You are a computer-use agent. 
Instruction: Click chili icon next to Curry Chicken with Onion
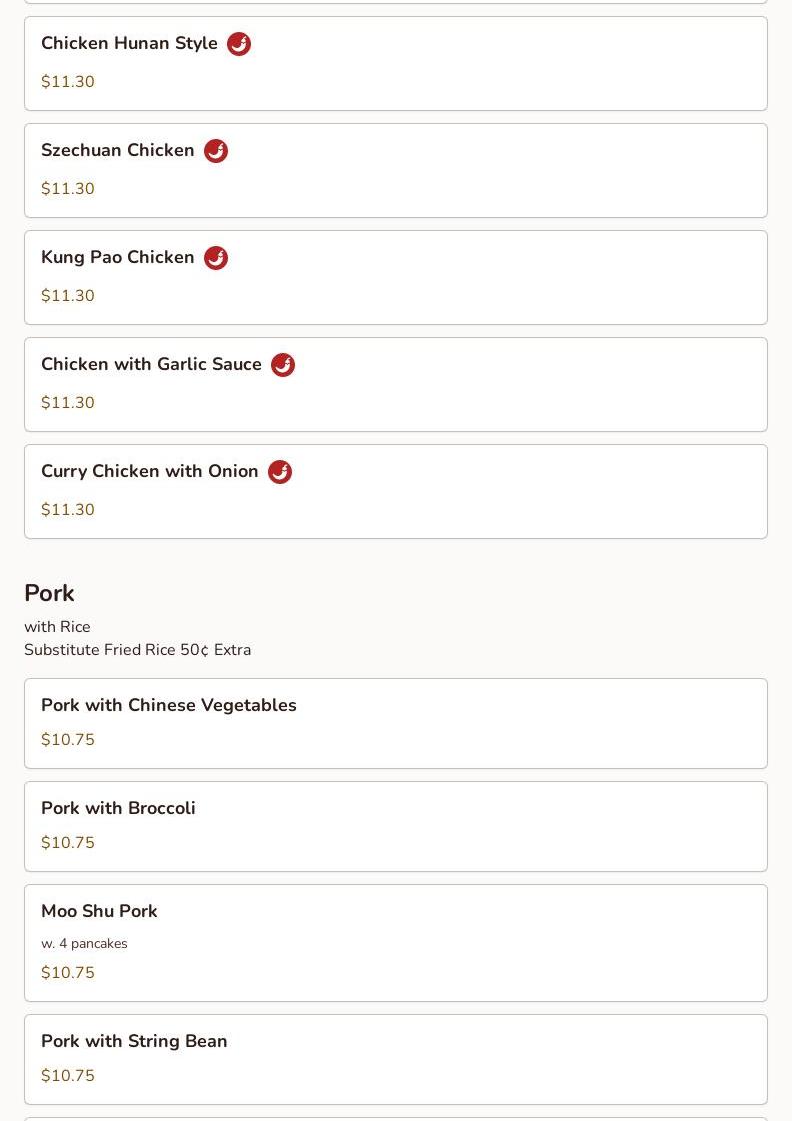(x=280, y=473)
